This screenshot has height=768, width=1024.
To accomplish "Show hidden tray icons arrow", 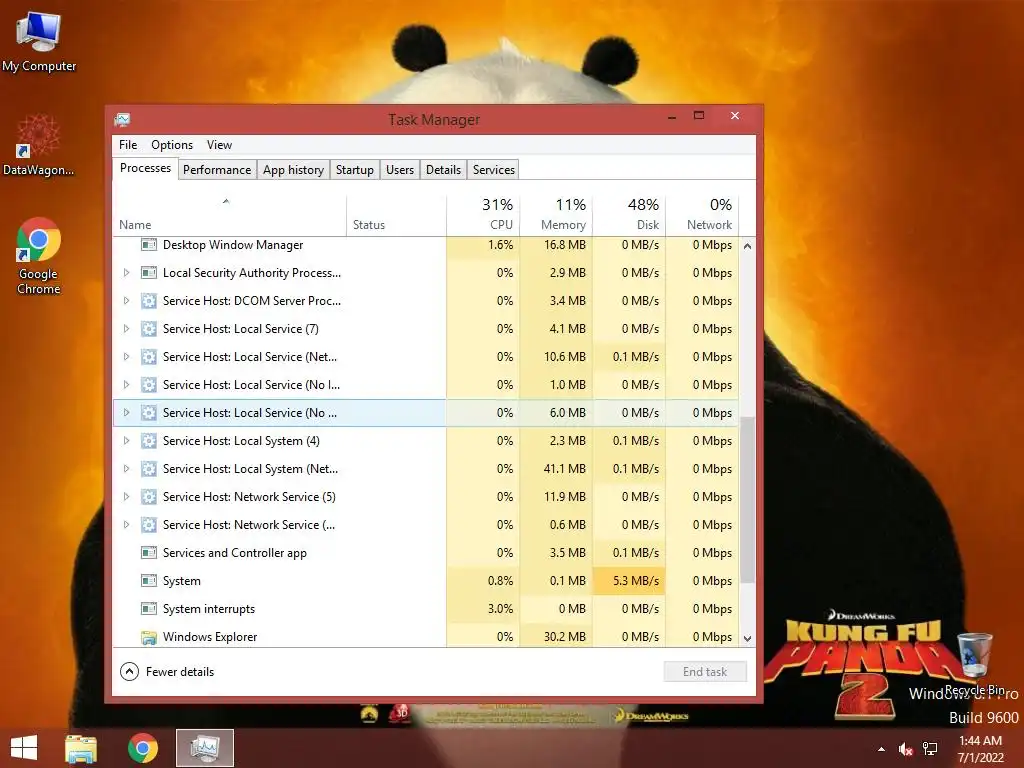I will tap(882, 749).
